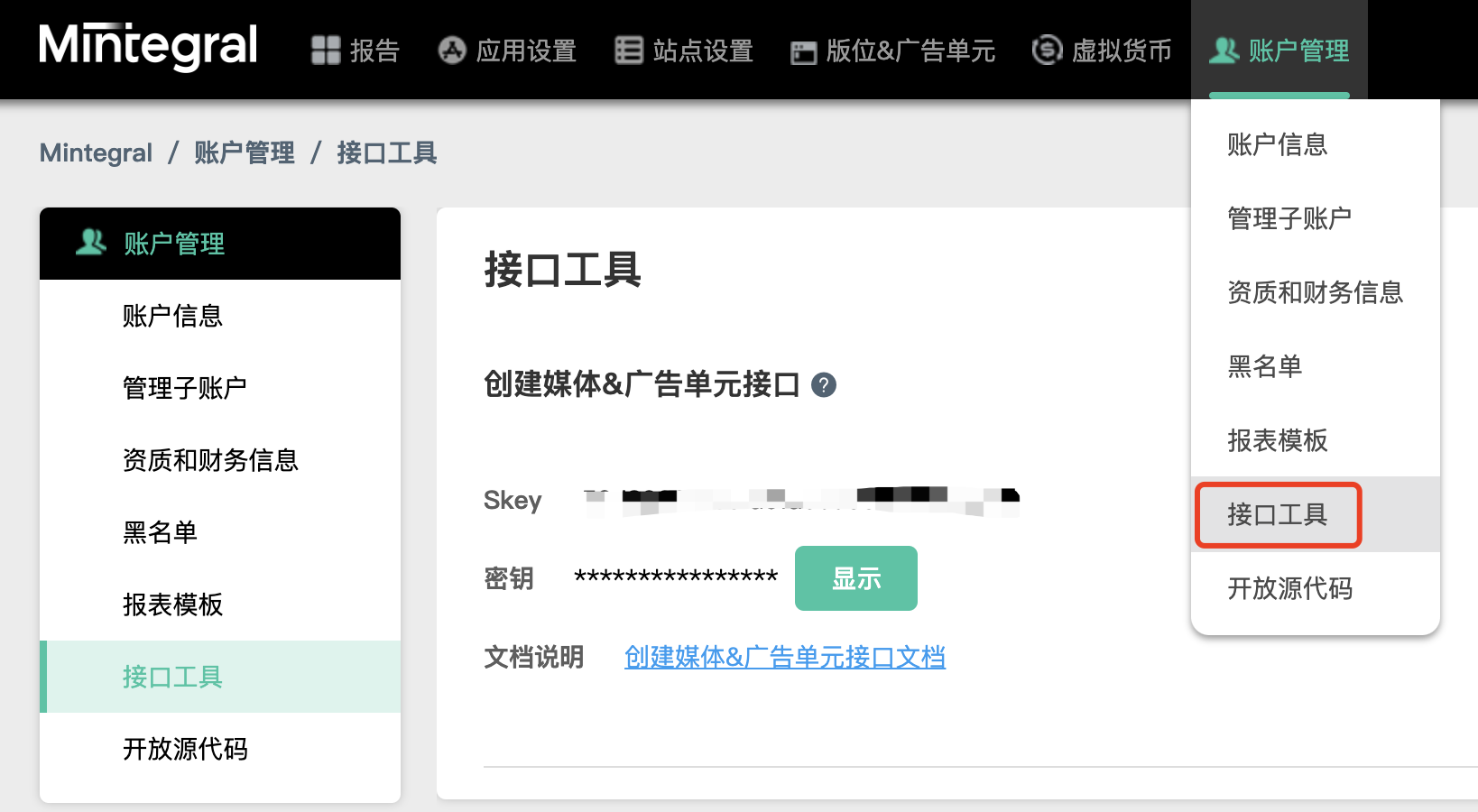Select 接口工具 in the dropdown menu
Viewport: 1478px width, 812px height.
1277,514
